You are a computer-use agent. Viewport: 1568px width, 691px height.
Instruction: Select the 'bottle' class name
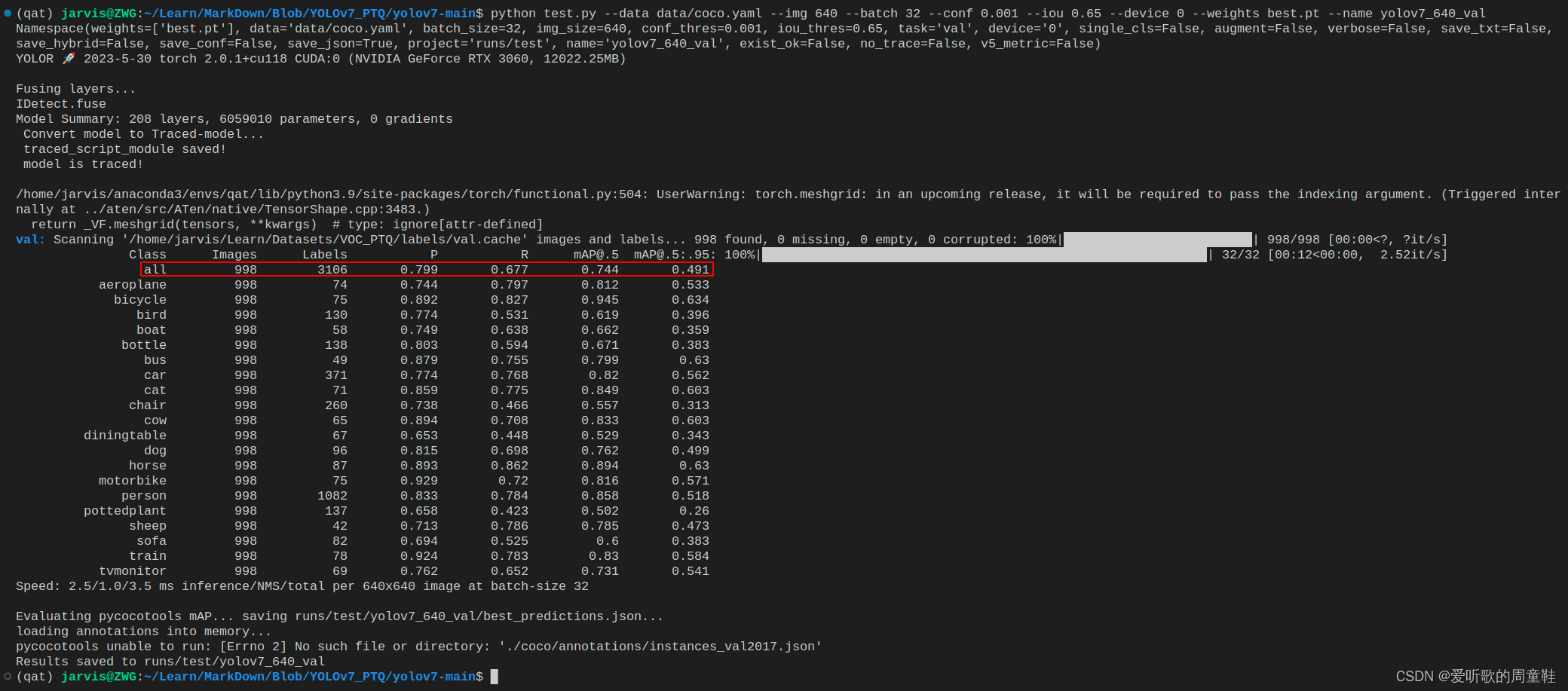click(x=144, y=345)
